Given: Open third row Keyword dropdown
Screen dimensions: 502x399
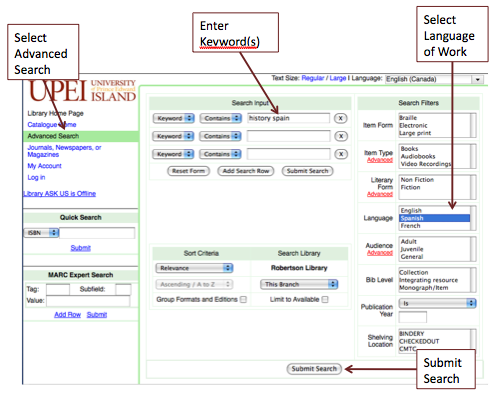Looking at the screenshot, I should [173, 154].
